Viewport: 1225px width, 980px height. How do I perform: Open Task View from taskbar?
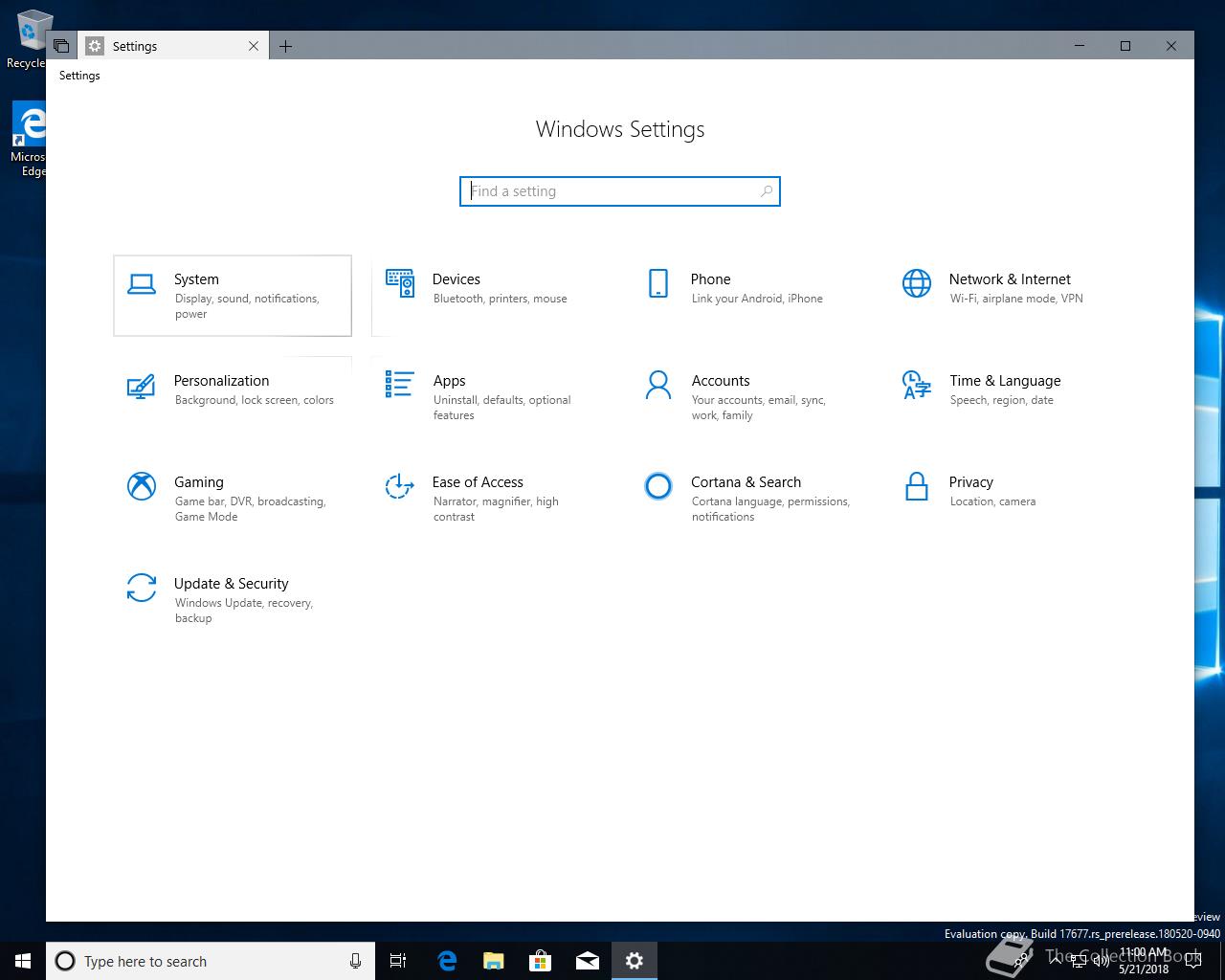[398, 961]
